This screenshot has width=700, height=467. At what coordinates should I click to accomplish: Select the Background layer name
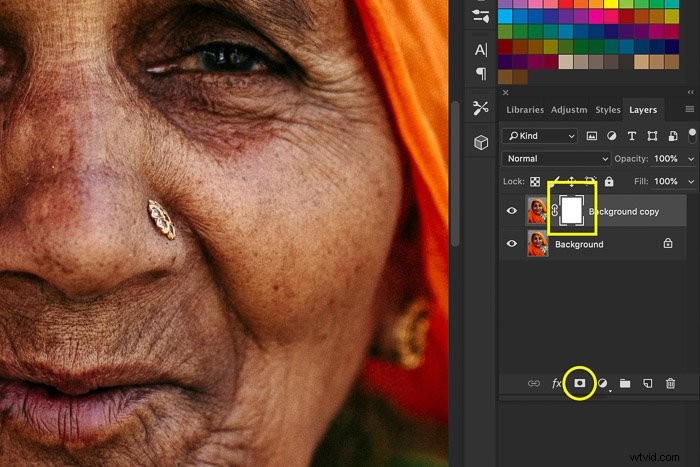click(x=579, y=244)
